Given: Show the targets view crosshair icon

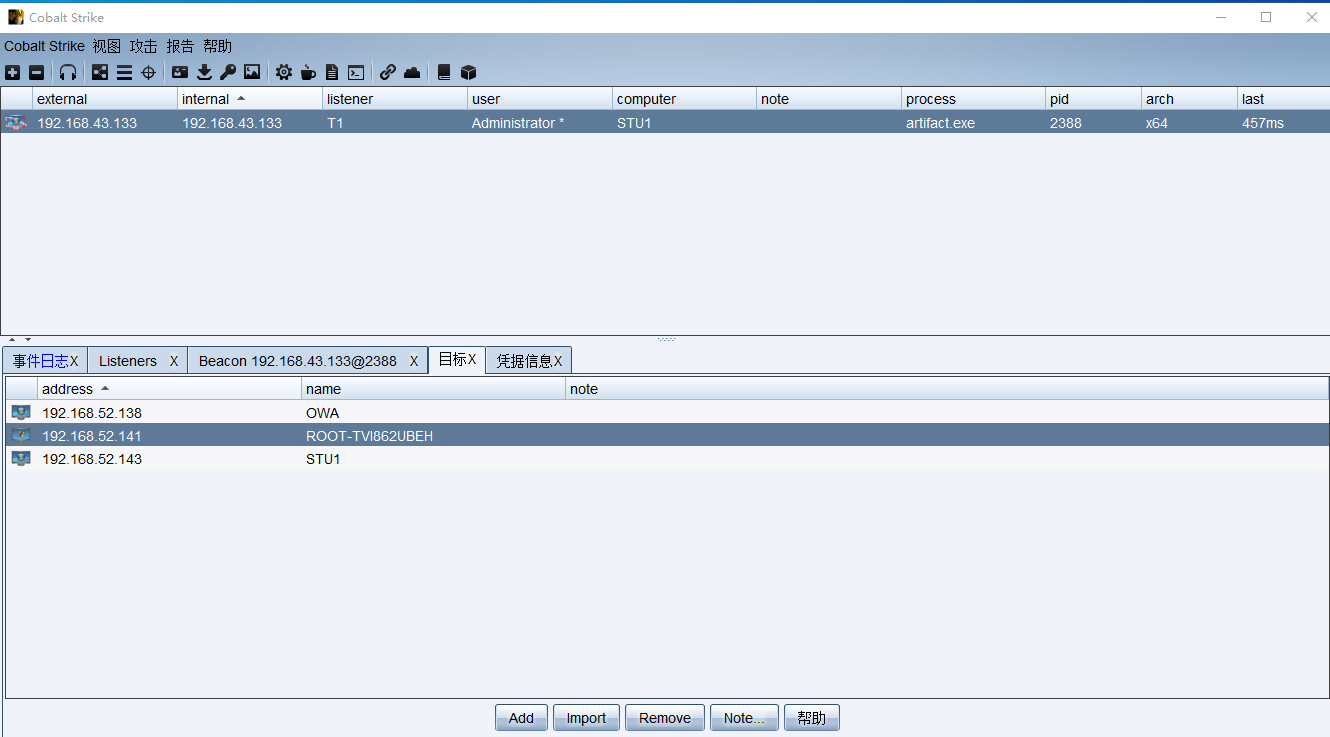Looking at the screenshot, I should [x=148, y=72].
